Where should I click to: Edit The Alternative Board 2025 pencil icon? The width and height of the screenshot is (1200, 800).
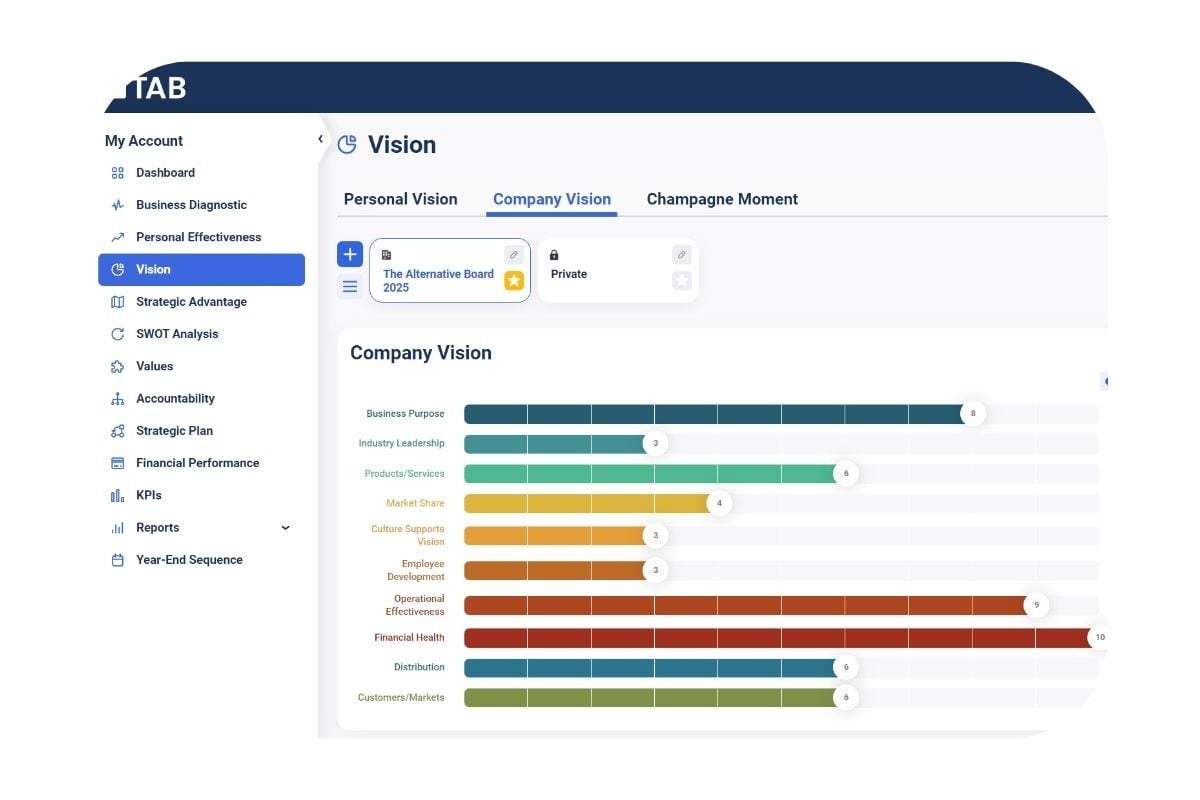tap(513, 255)
